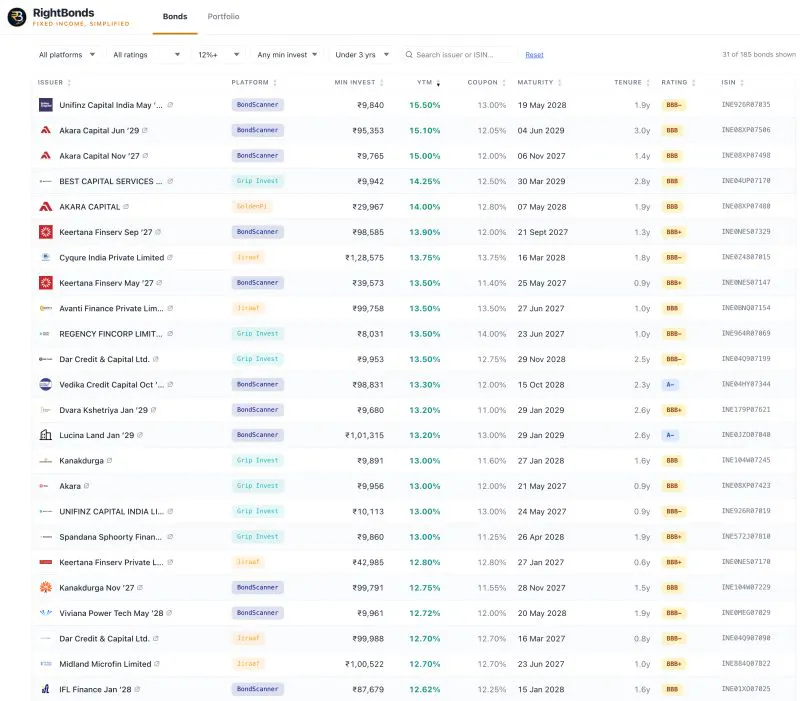The width and height of the screenshot is (800, 701).
Task: Open external link icon for BEST CAPITAL SERVICES
Action: tap(170, 181)
